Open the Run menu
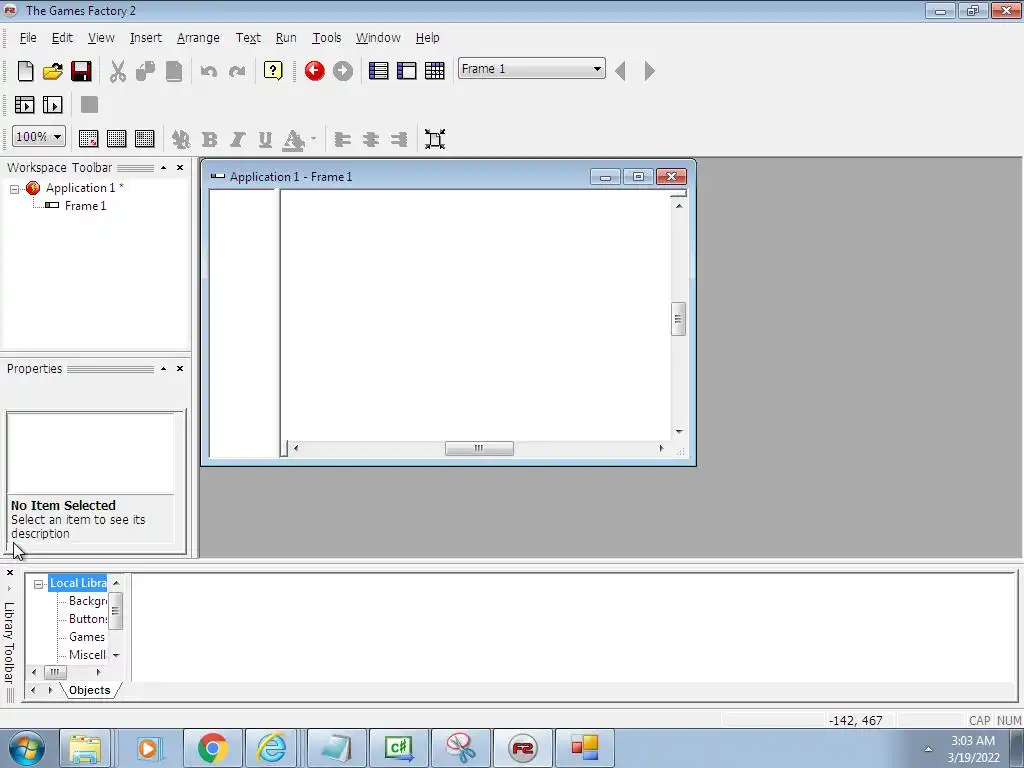 pyautogui.click(x=286, y=38)
